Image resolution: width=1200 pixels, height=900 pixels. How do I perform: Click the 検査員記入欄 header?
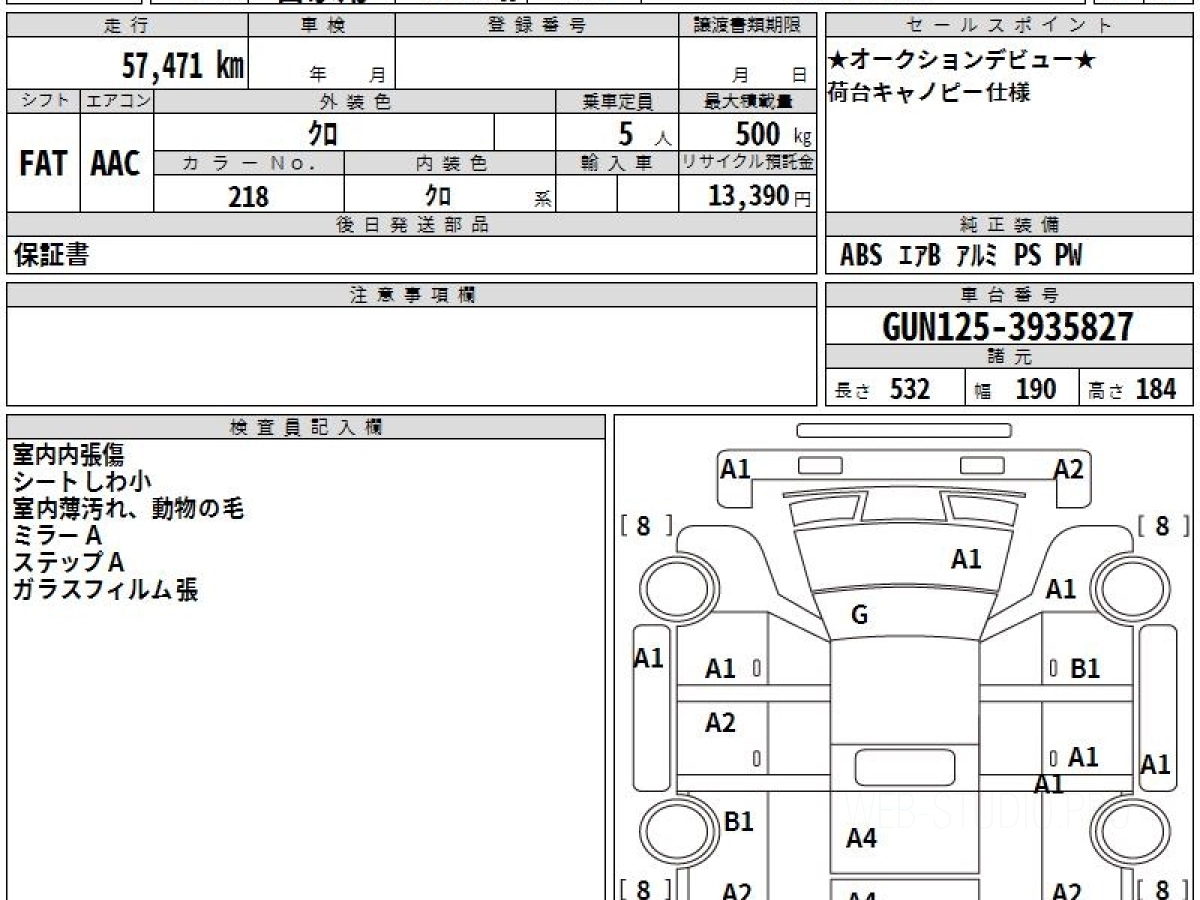click(x=306, y=427)
